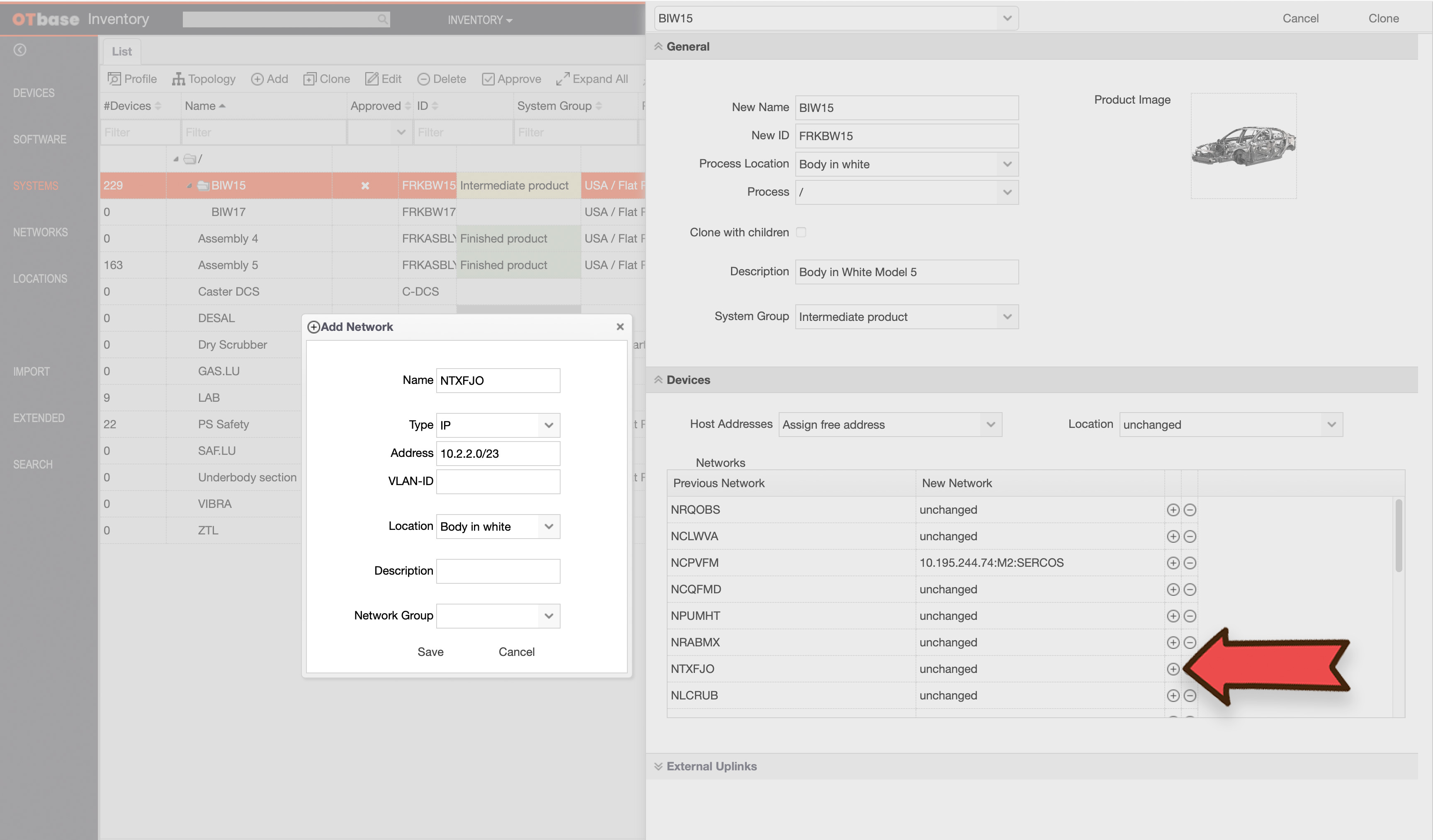The image size is (1433, 840).
Task: Select the List tab
Action: point(121,51)
